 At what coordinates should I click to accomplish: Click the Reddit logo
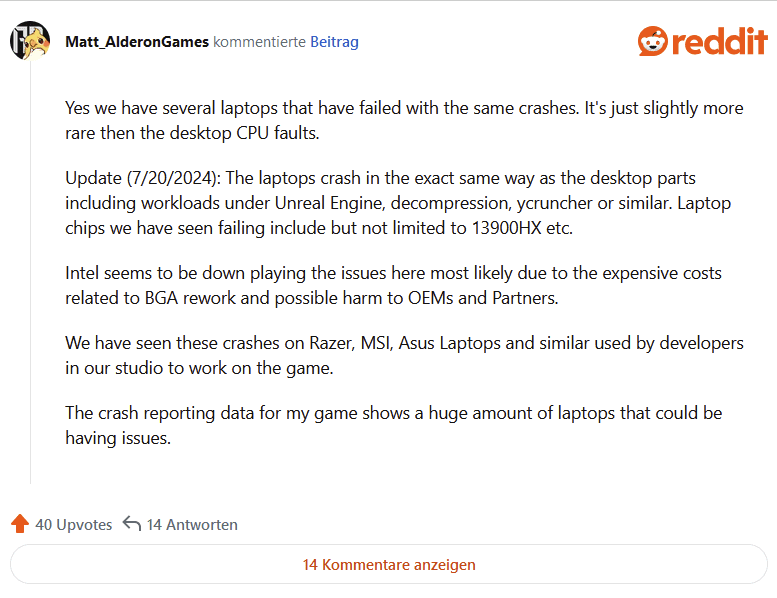coord(703,41)
